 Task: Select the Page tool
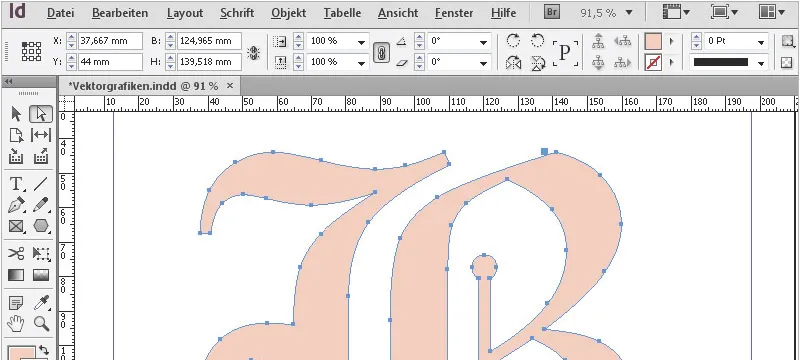pyautogui.click(x=16, y=135)
